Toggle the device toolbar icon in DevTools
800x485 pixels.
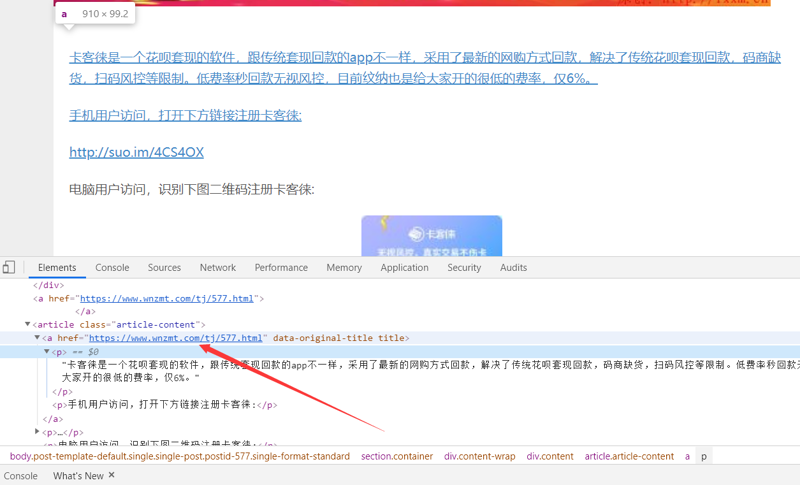pyautogui.click(x=9, y=267)
